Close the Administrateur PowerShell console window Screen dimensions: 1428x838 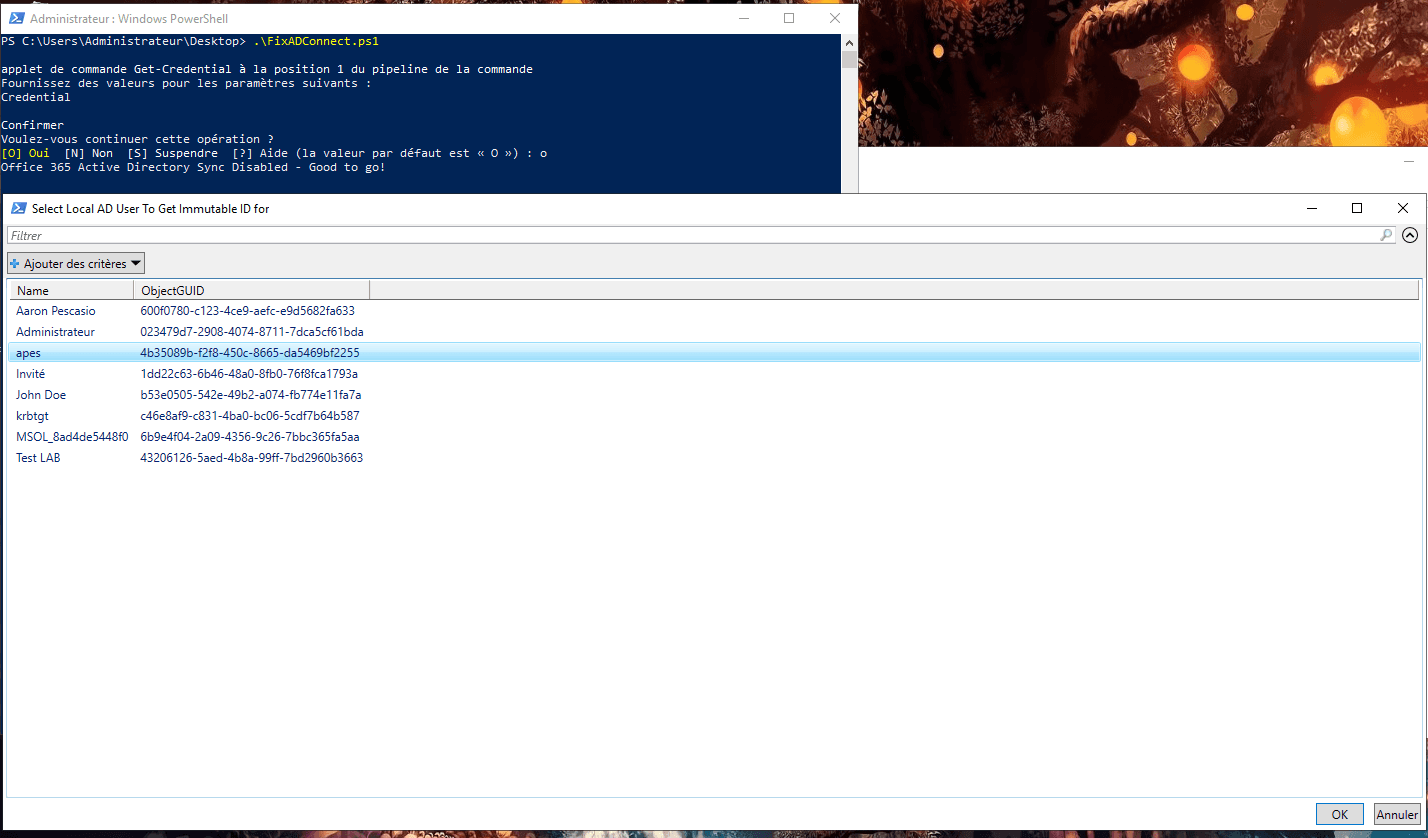(x=835, y=18)
